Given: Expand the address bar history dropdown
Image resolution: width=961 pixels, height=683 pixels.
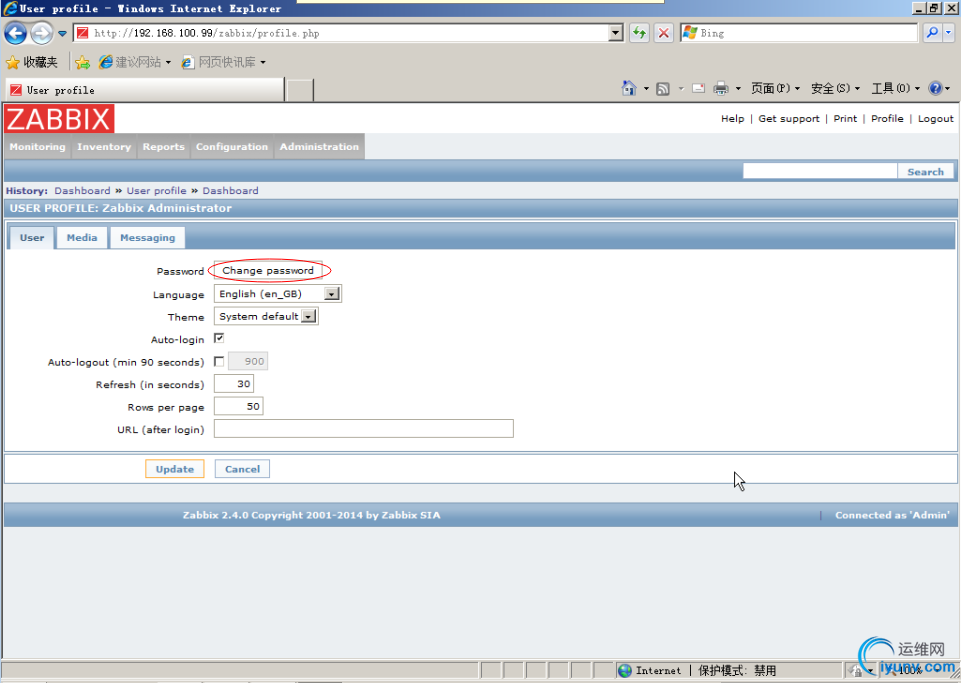Looking at the screenshot, I should 616,33.
